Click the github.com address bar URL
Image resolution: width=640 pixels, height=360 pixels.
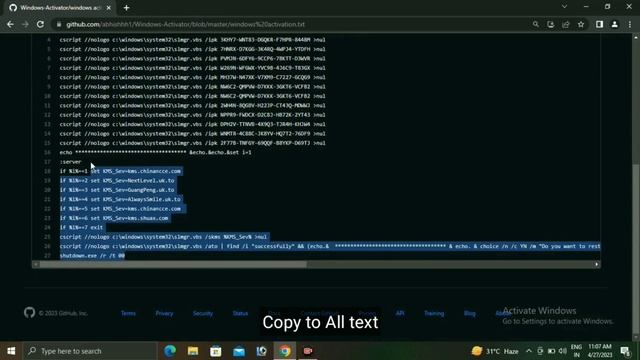(x=185, y=24)
